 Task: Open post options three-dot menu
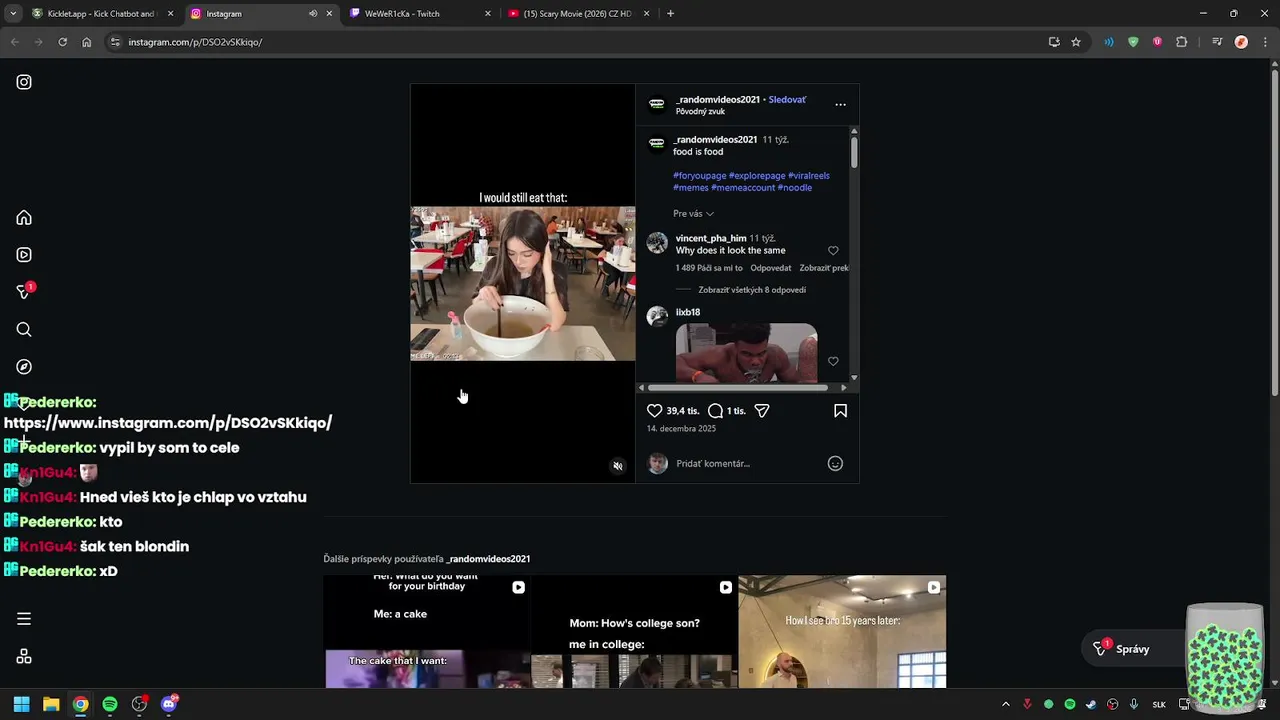tap(840, 104)
